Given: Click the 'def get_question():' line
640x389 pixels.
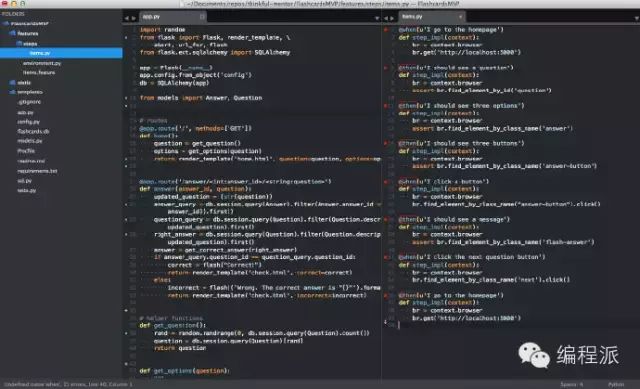Looking at the screenshot, I should click(x=173, y=325).
